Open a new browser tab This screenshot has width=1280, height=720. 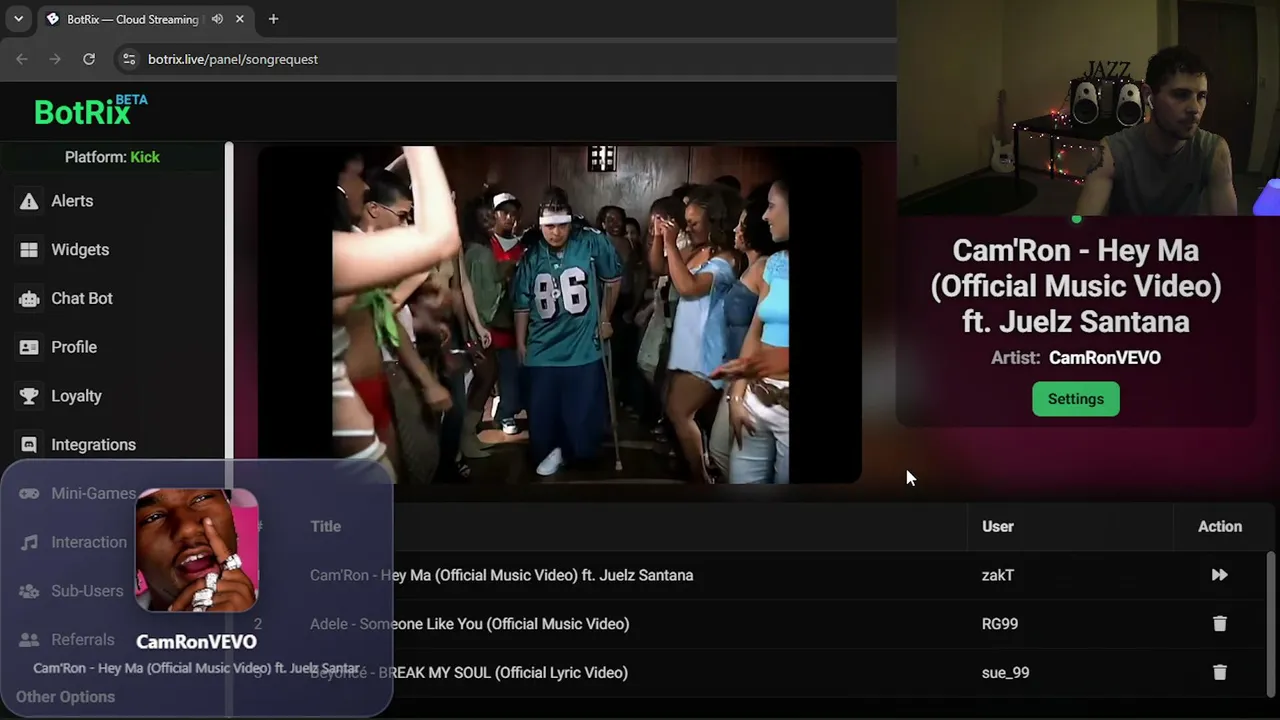pyautogui.click(x=273, y=19)
